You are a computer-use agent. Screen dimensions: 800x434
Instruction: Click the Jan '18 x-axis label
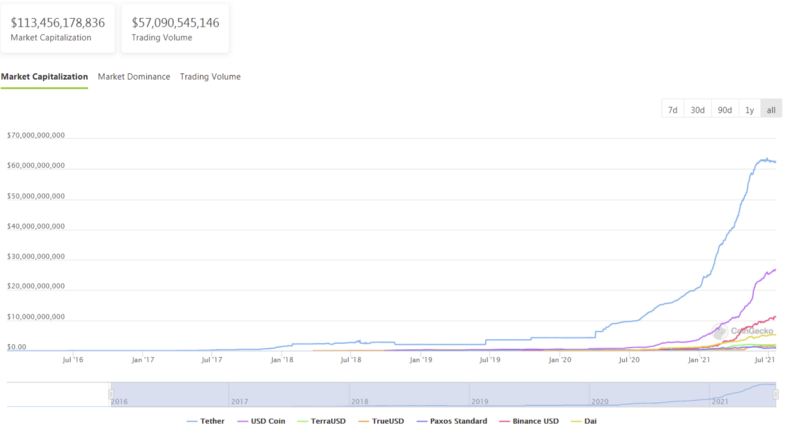click(282, 360)
